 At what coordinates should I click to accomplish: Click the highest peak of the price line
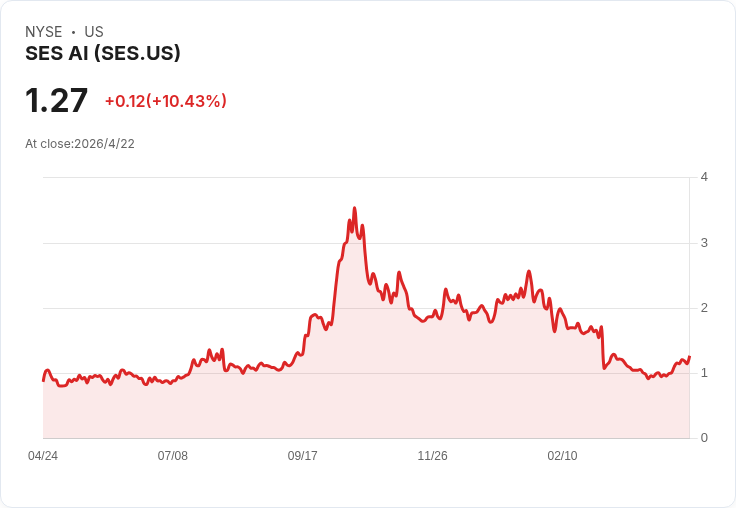point(354,209)
